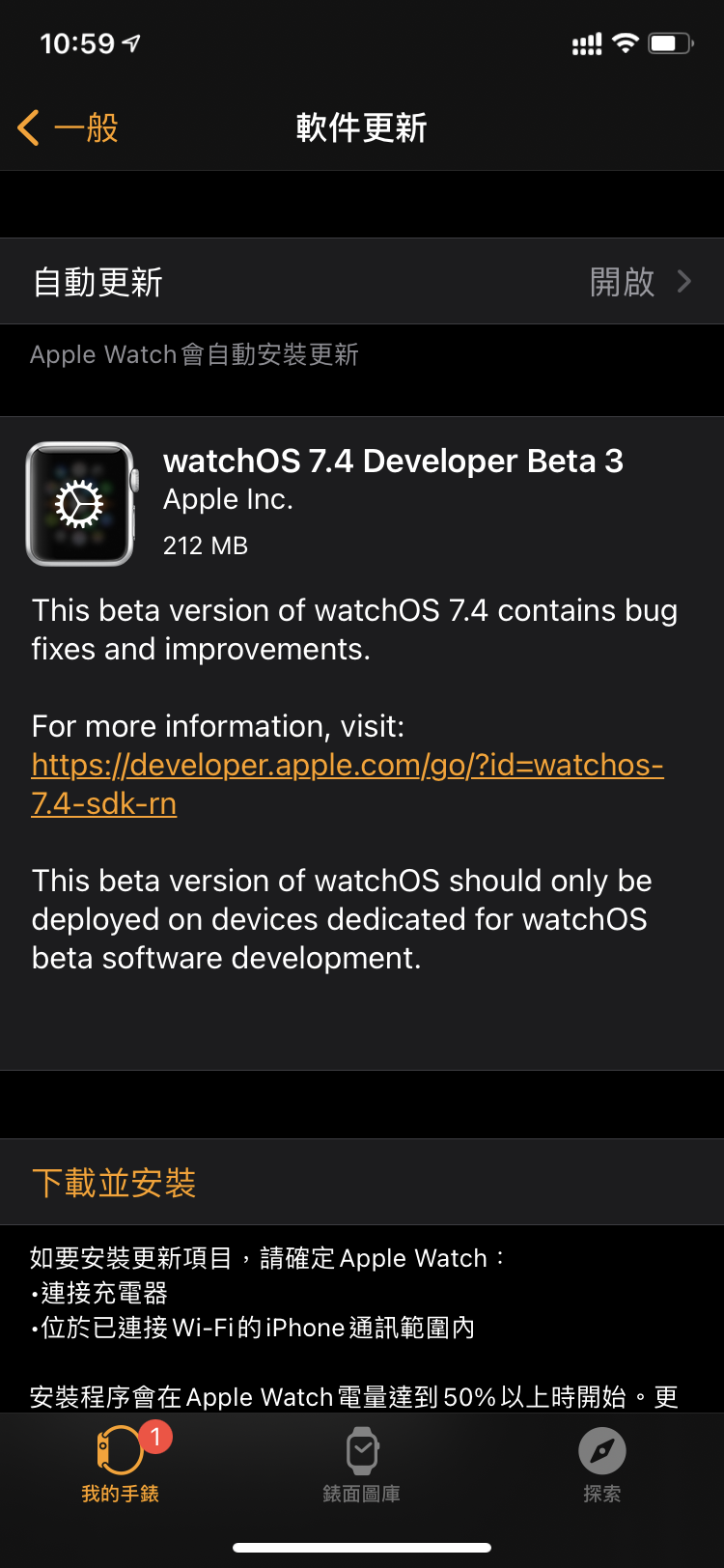
Task: Tap the battery status icon
Action: [x=671, y=43]
